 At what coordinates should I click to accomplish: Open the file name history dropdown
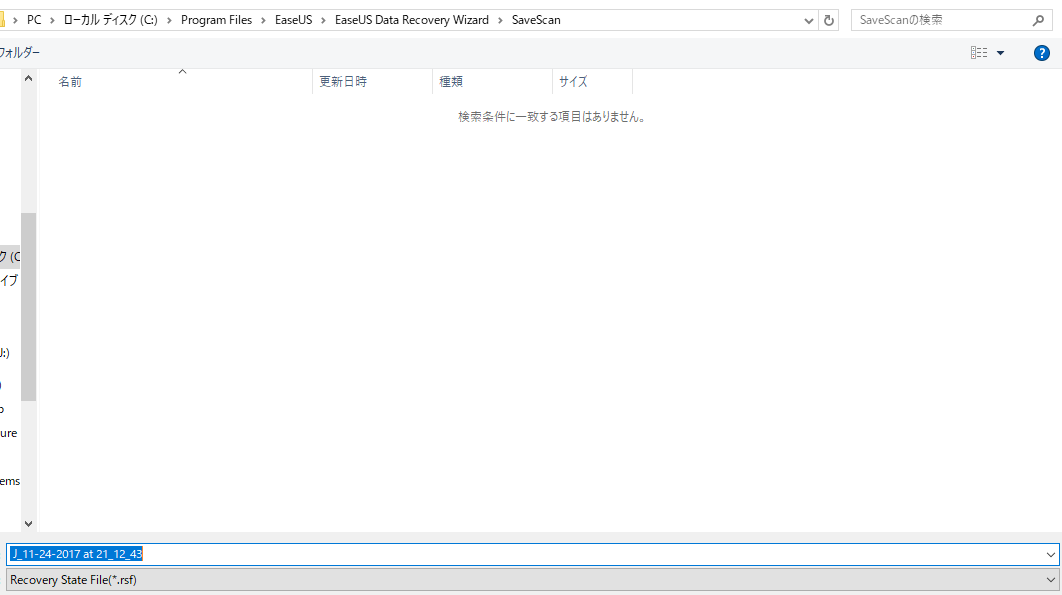(1050, 554)
